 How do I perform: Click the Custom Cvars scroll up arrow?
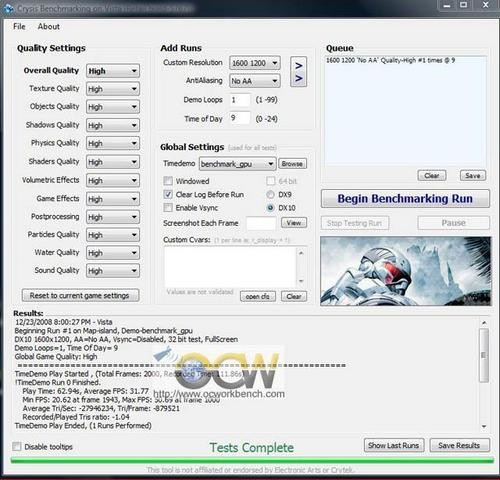[x=301, y=253]
